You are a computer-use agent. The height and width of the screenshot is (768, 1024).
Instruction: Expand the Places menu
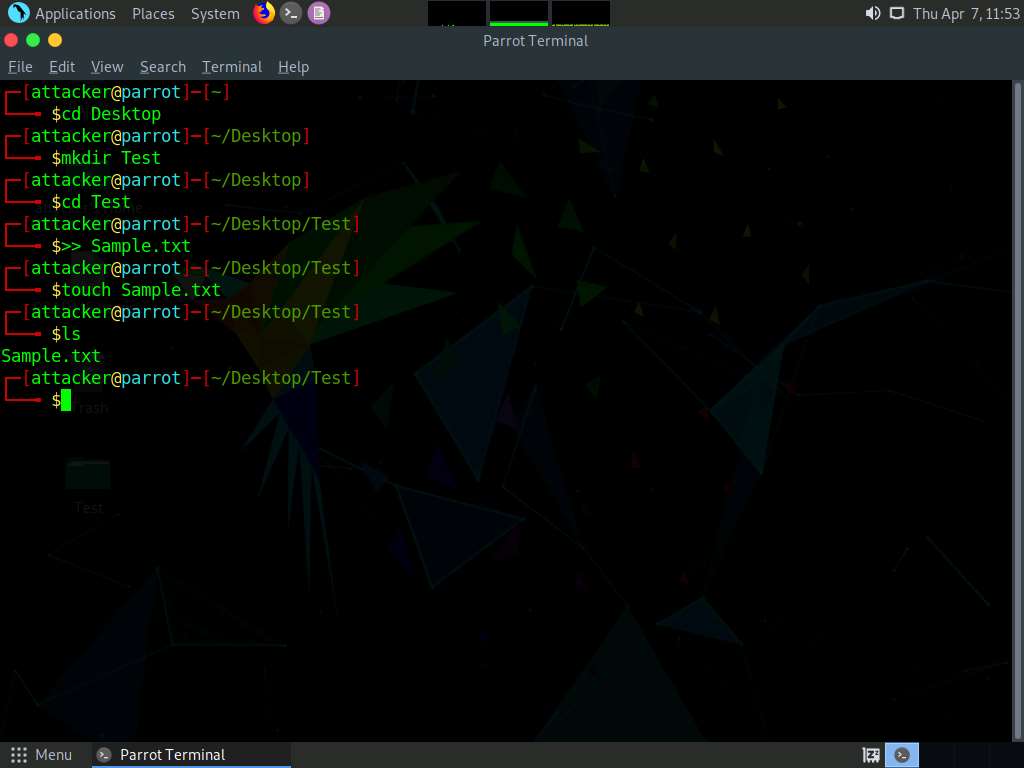(153, 14)
